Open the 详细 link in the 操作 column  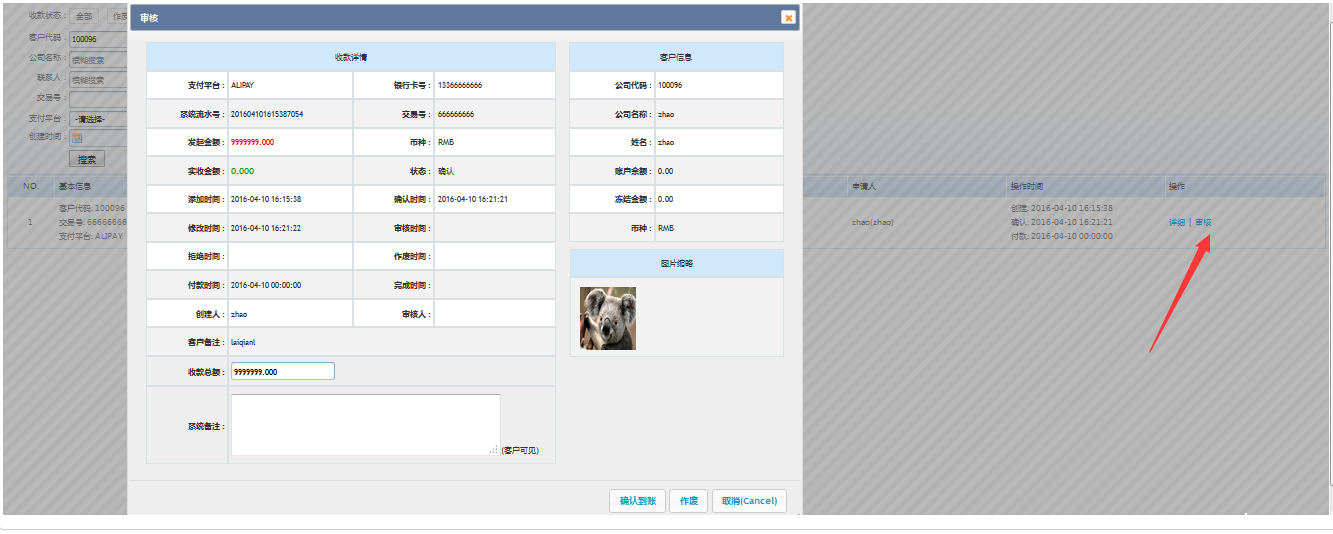1176,222
